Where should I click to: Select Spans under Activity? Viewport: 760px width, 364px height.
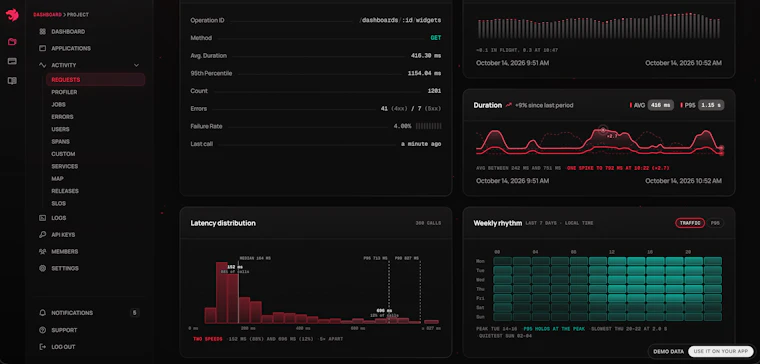click(60, 142)
